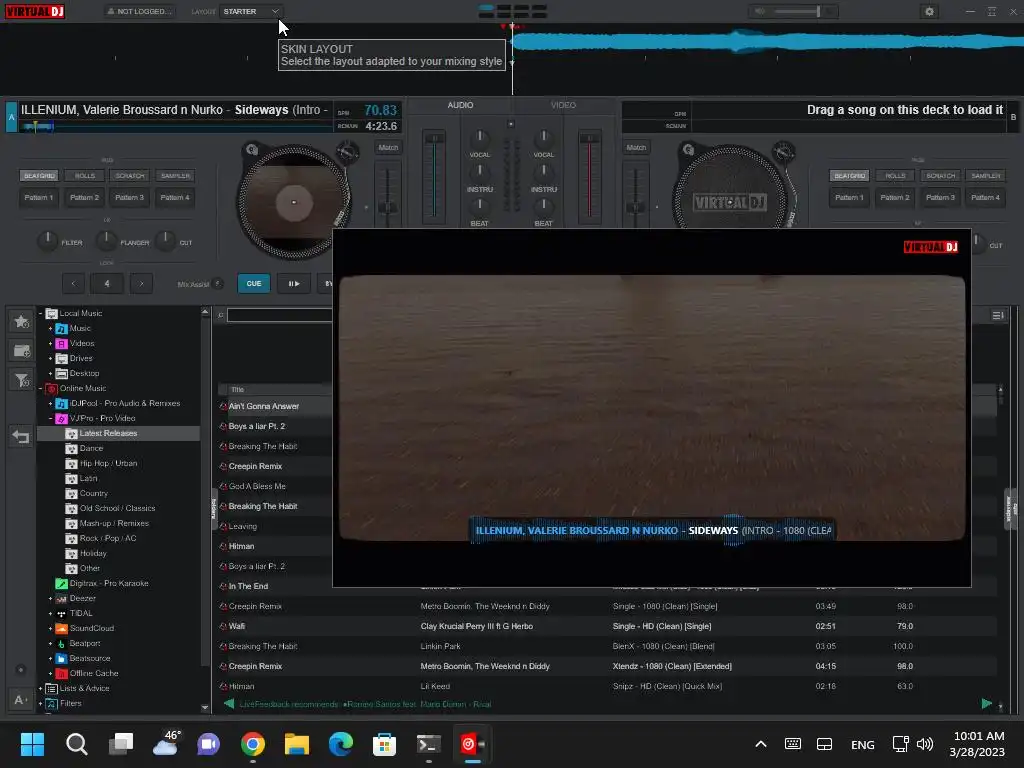The height and width of the screenshot is (768, 1024).
Task: Click the favorites star sidebar icon
Action: (22, 321)
